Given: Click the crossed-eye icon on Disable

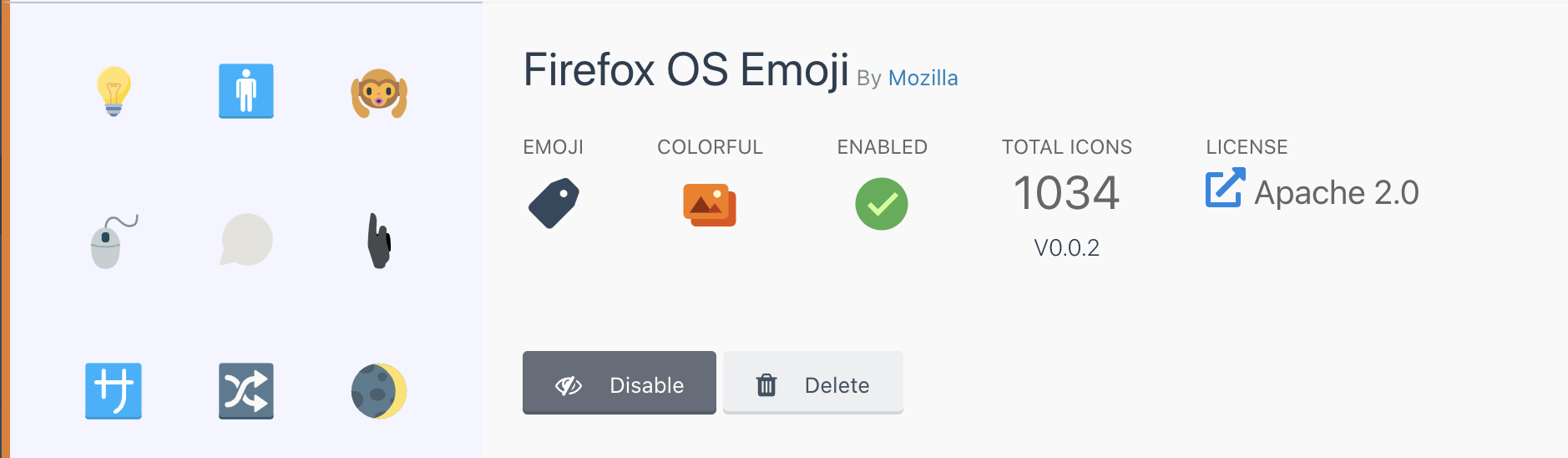Looking at the screenshot, I should point(569,385).
